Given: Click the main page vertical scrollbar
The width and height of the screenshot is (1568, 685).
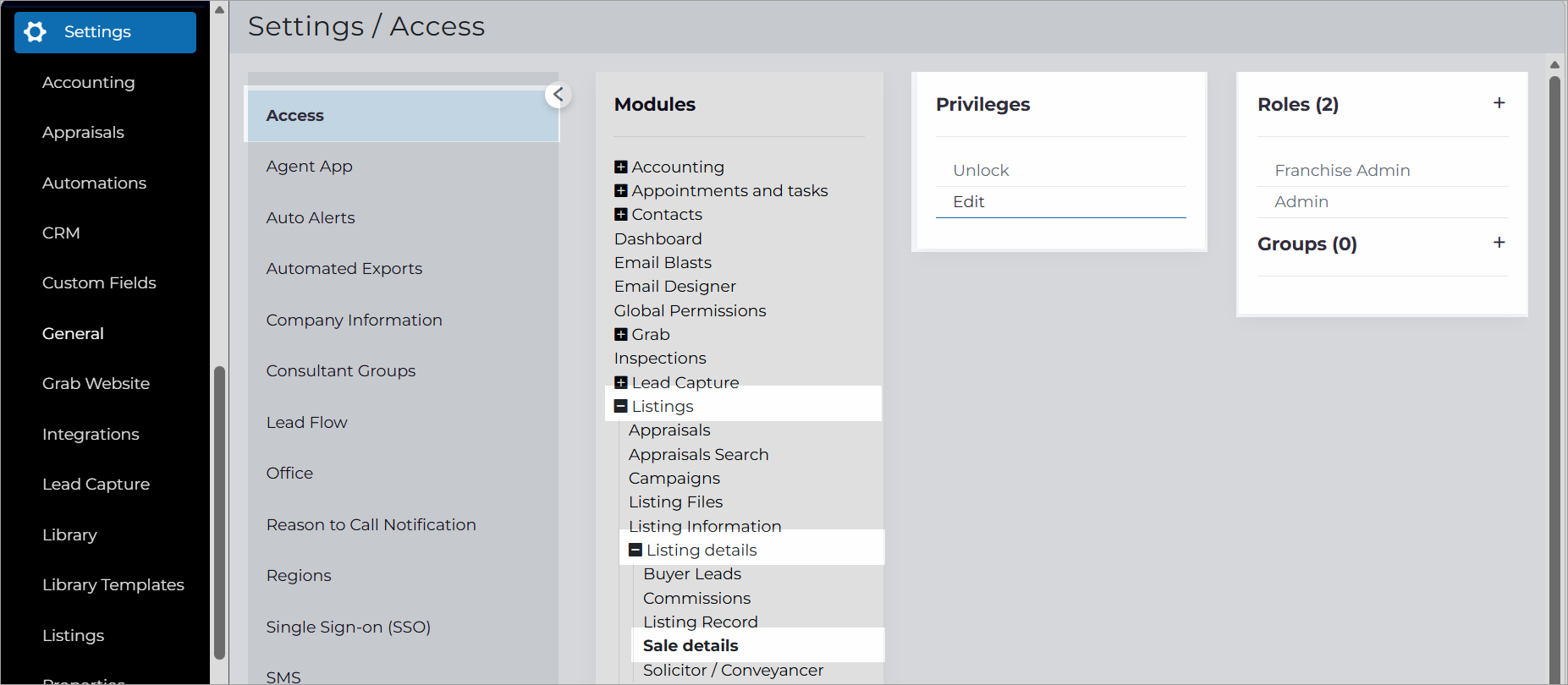Looking at the screenshot, I should tap(1554, 381).
